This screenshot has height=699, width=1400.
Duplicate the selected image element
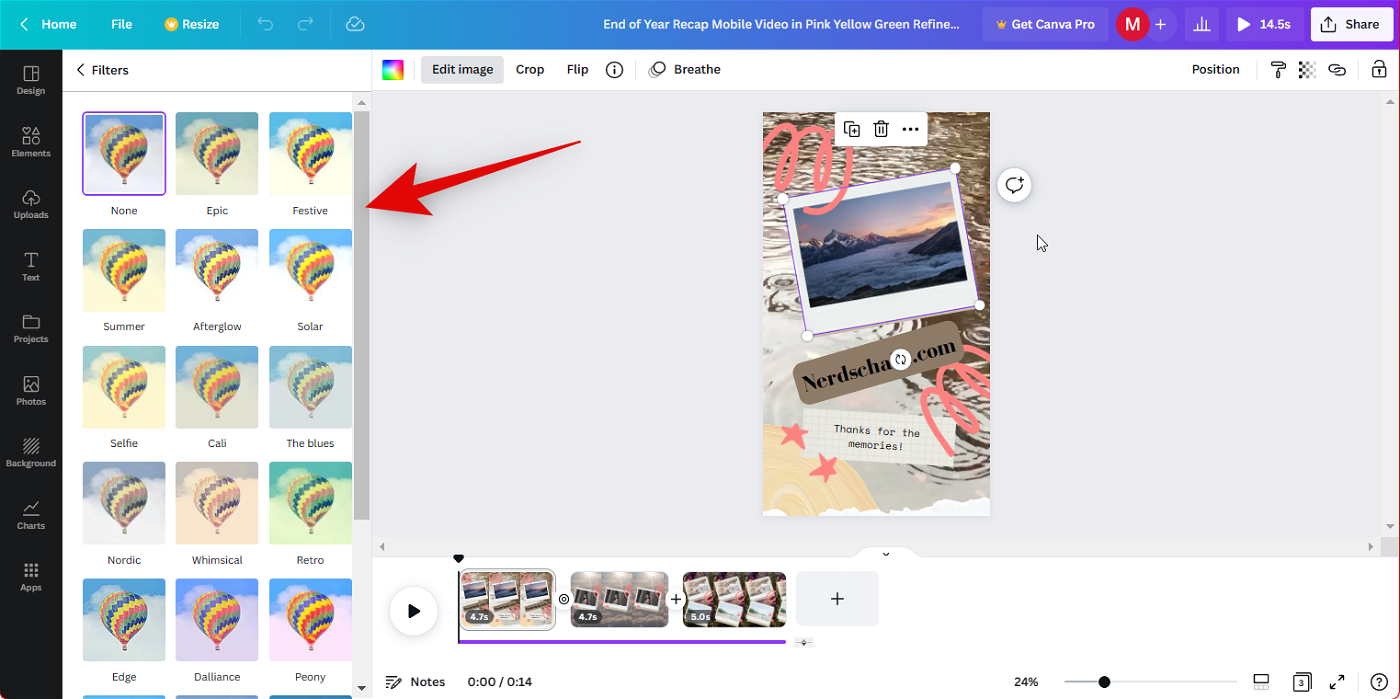pos(852,129)
